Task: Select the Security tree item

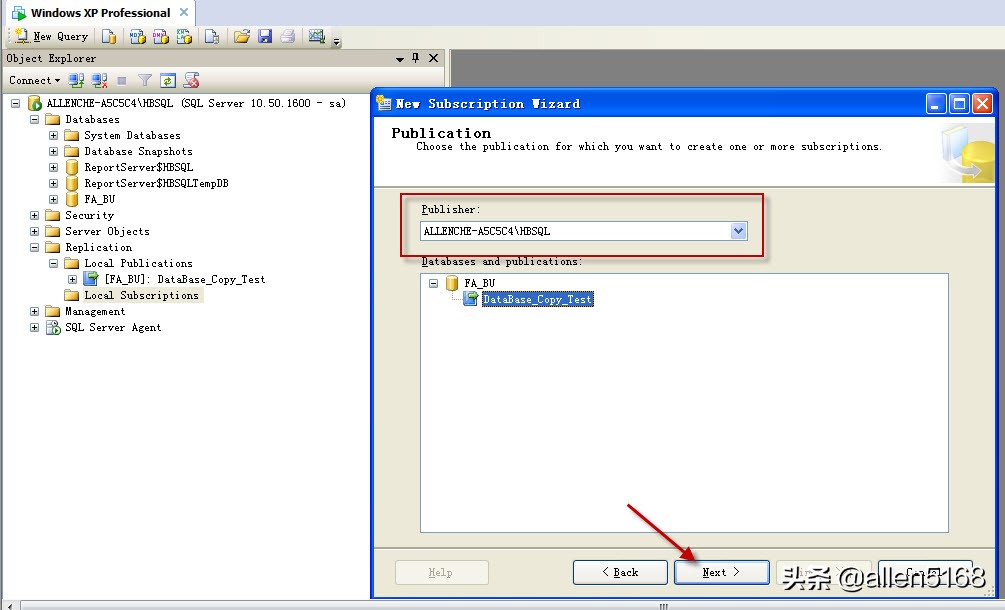Action: (x=89, y=215)
